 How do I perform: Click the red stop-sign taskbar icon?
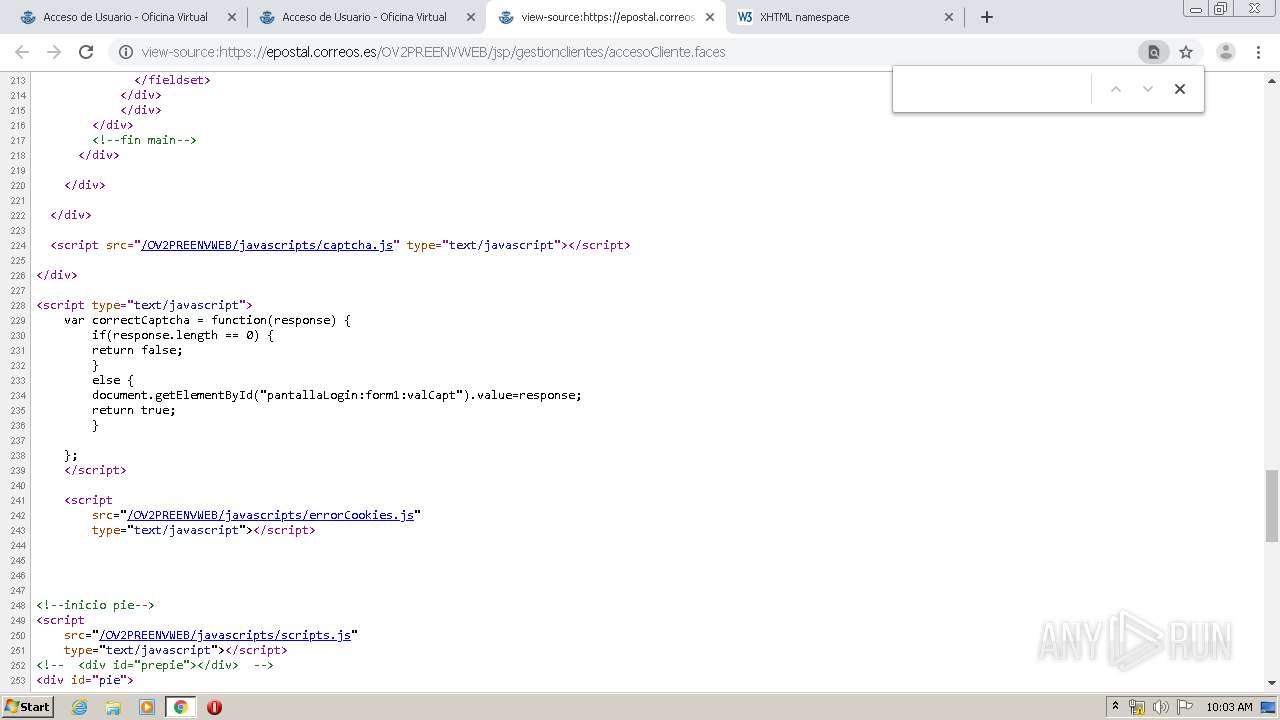[x=214, y=707]
